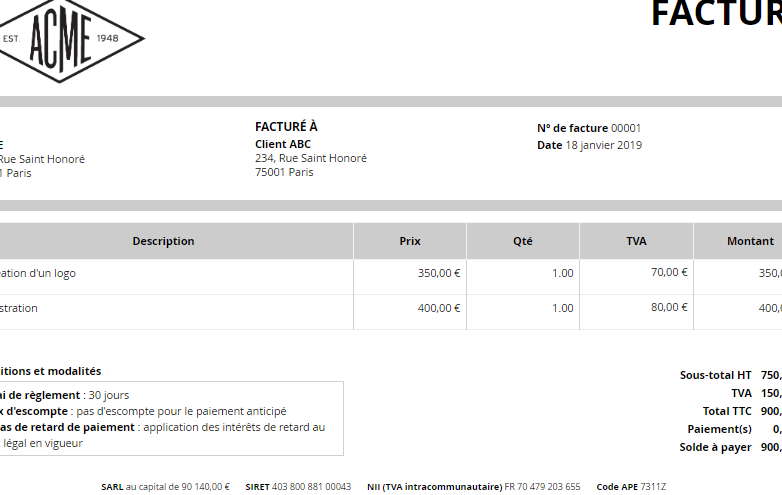782x495 pixels.
Task: Click the 'Prix' column header
Action: tap(410, 241)
